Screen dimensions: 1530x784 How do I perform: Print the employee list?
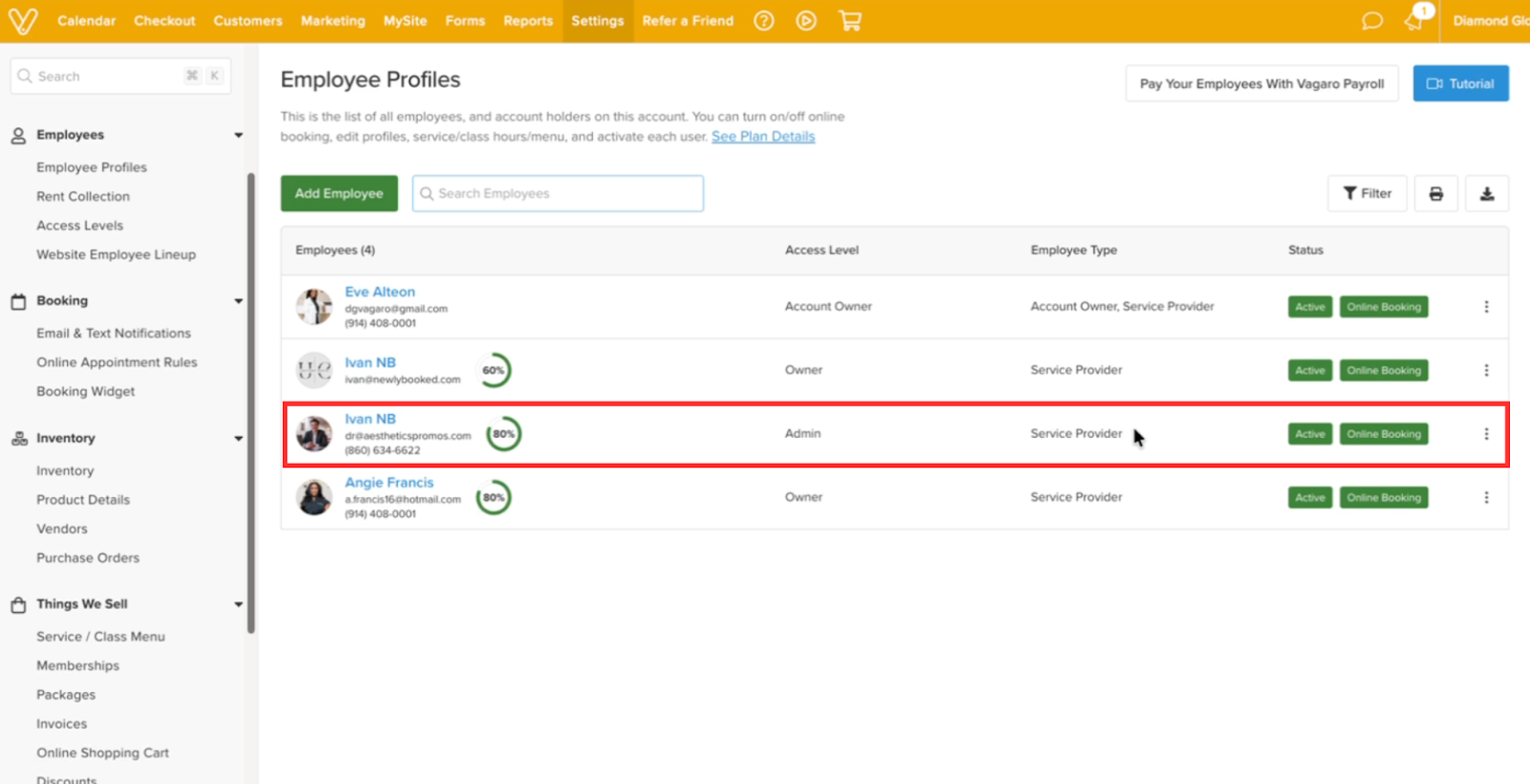(x=1435, y=194)
